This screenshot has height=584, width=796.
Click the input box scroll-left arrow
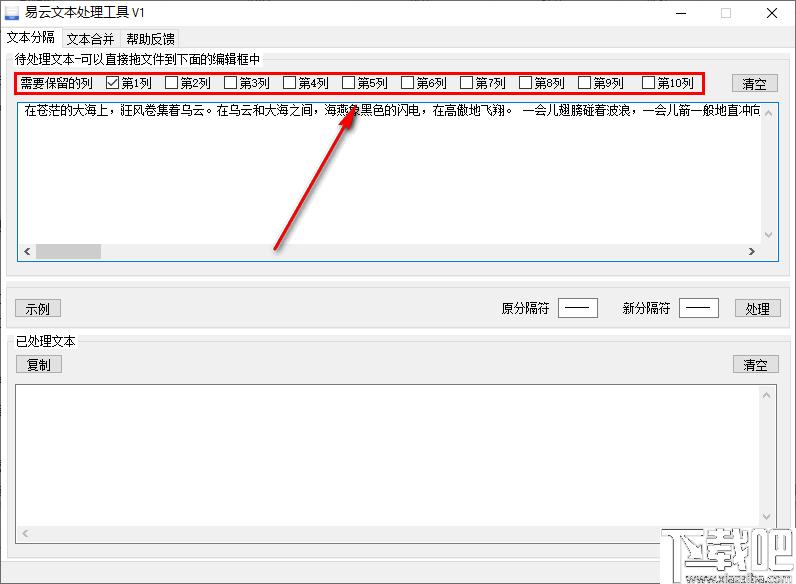(27, 251)
